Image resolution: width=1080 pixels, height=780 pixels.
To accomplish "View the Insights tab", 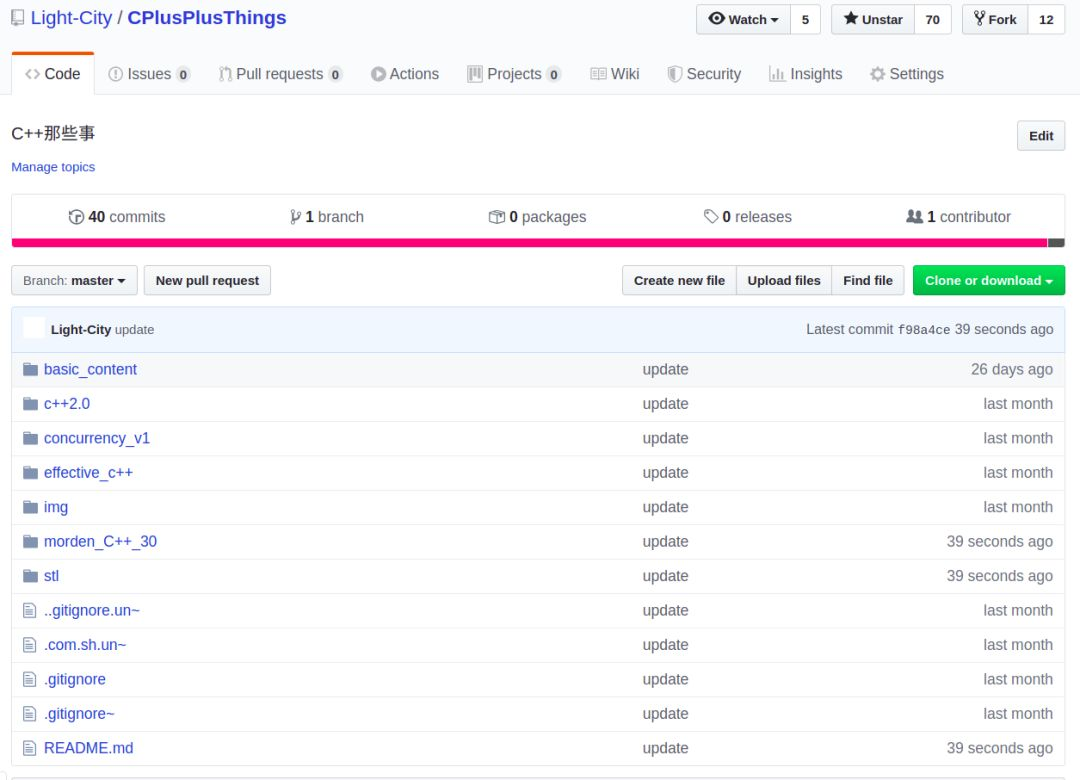I will click(806, 74).
